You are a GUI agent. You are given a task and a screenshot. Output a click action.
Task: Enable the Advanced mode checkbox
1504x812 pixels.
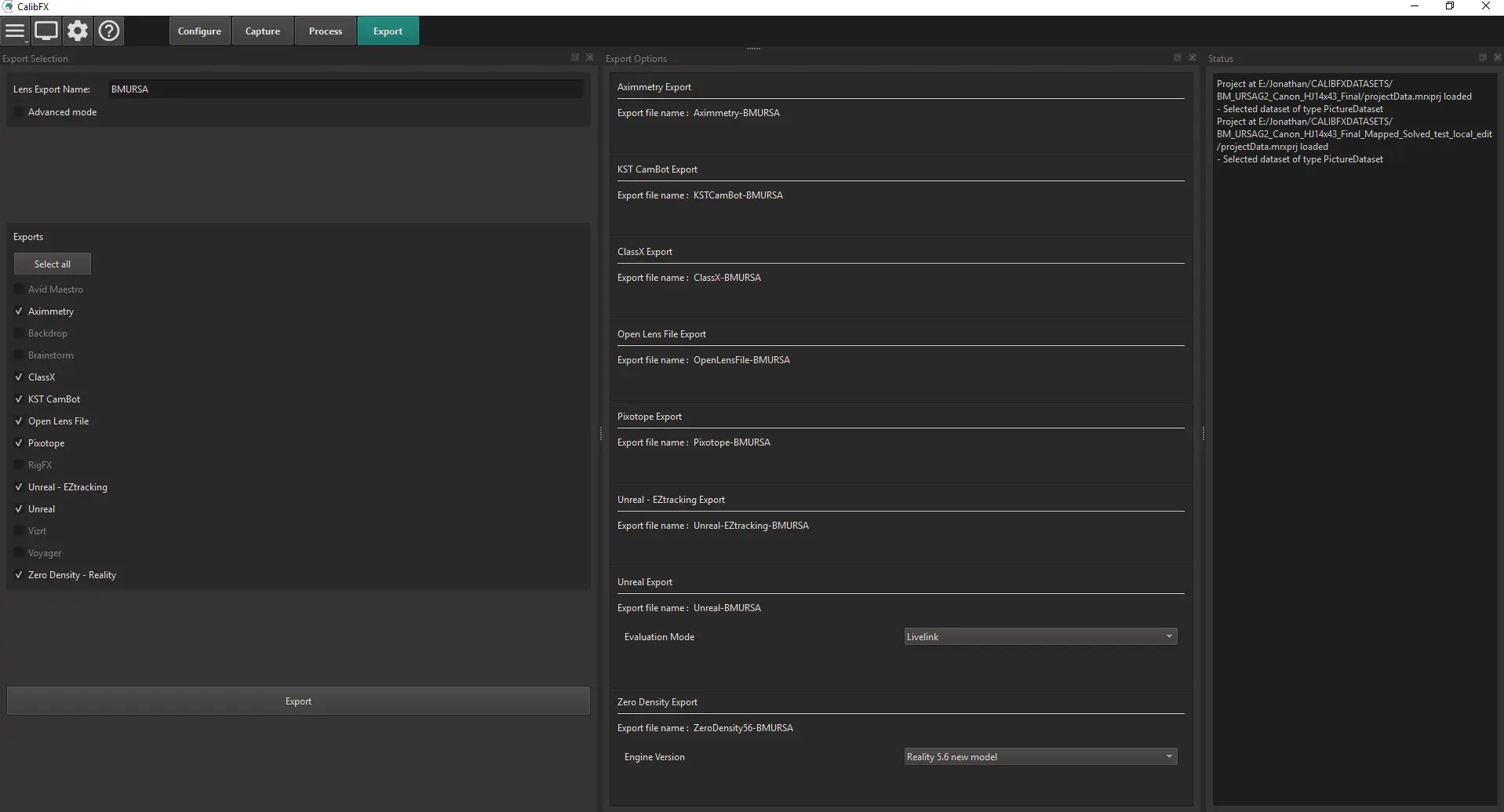(20, 112)
